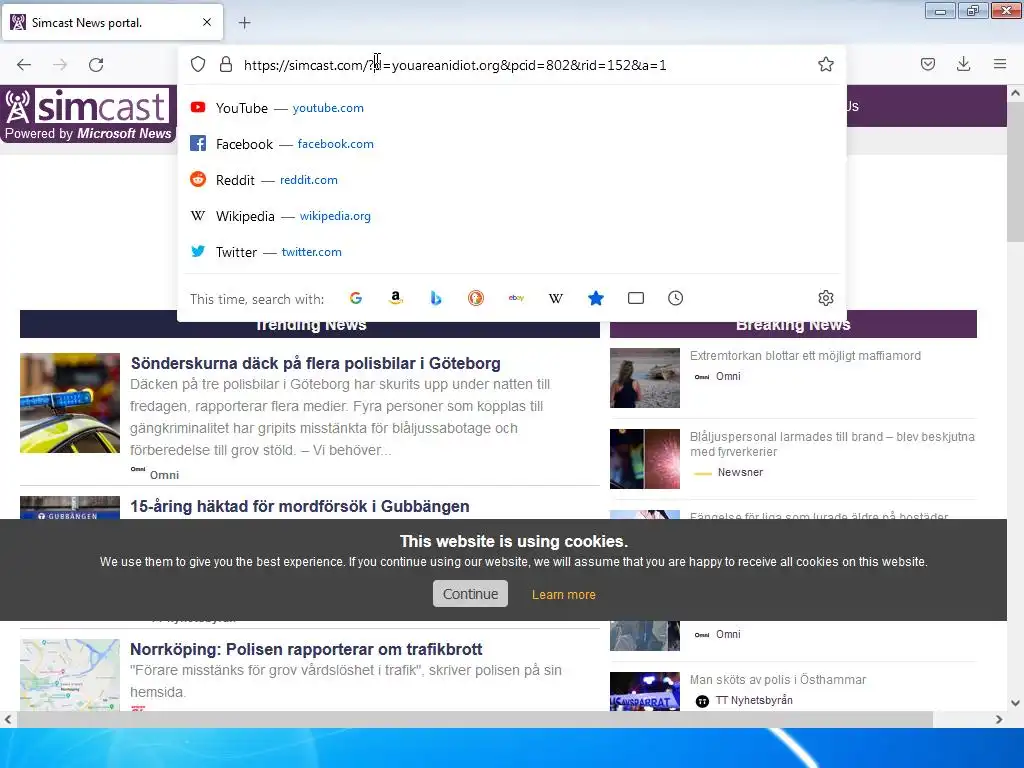Click the police car article thumbnail
The image size is (1024, 768).
pyautogui.click(x=70, y=403)
